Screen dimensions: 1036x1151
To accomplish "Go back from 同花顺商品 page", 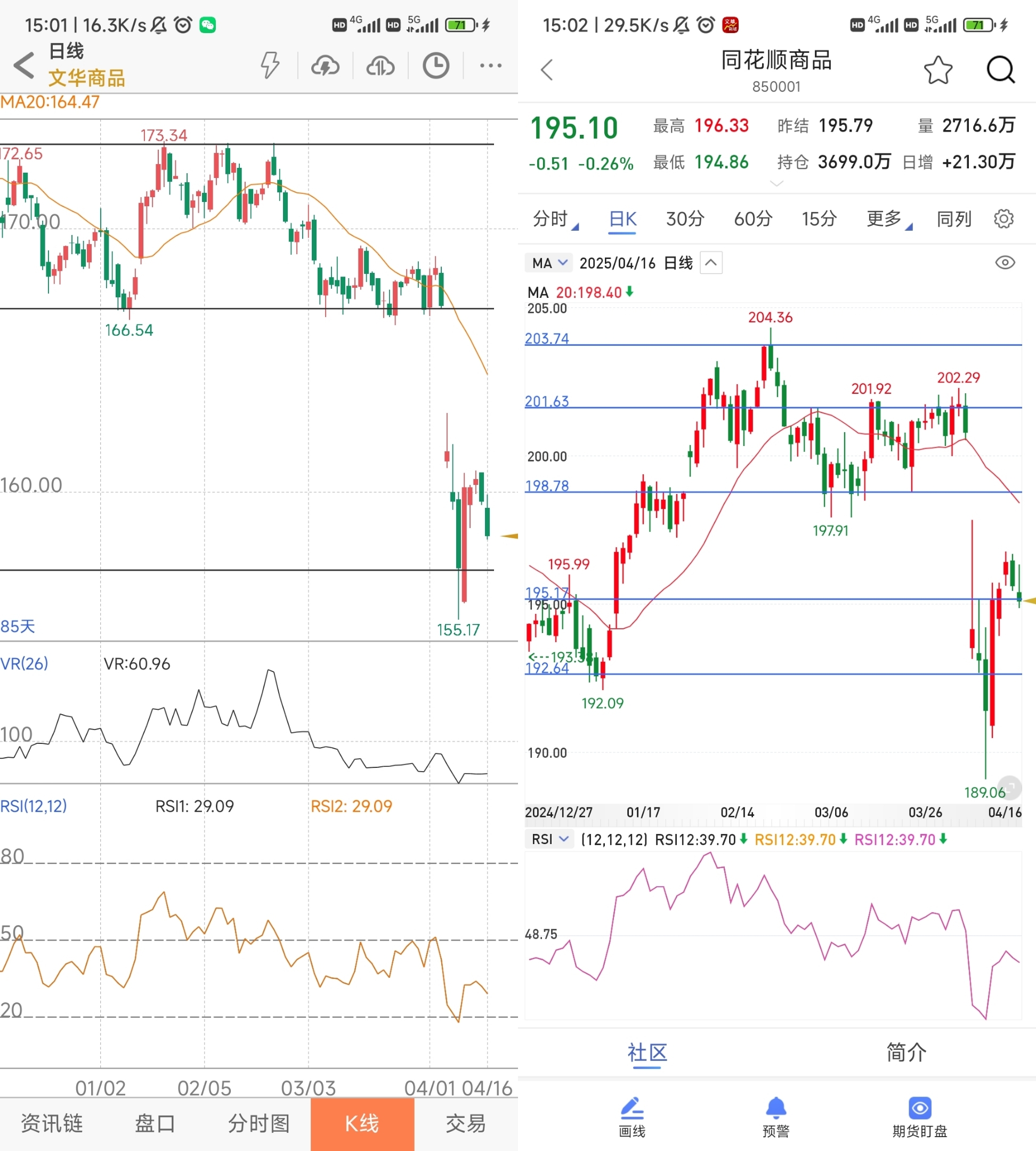I will tap(547, 70).
